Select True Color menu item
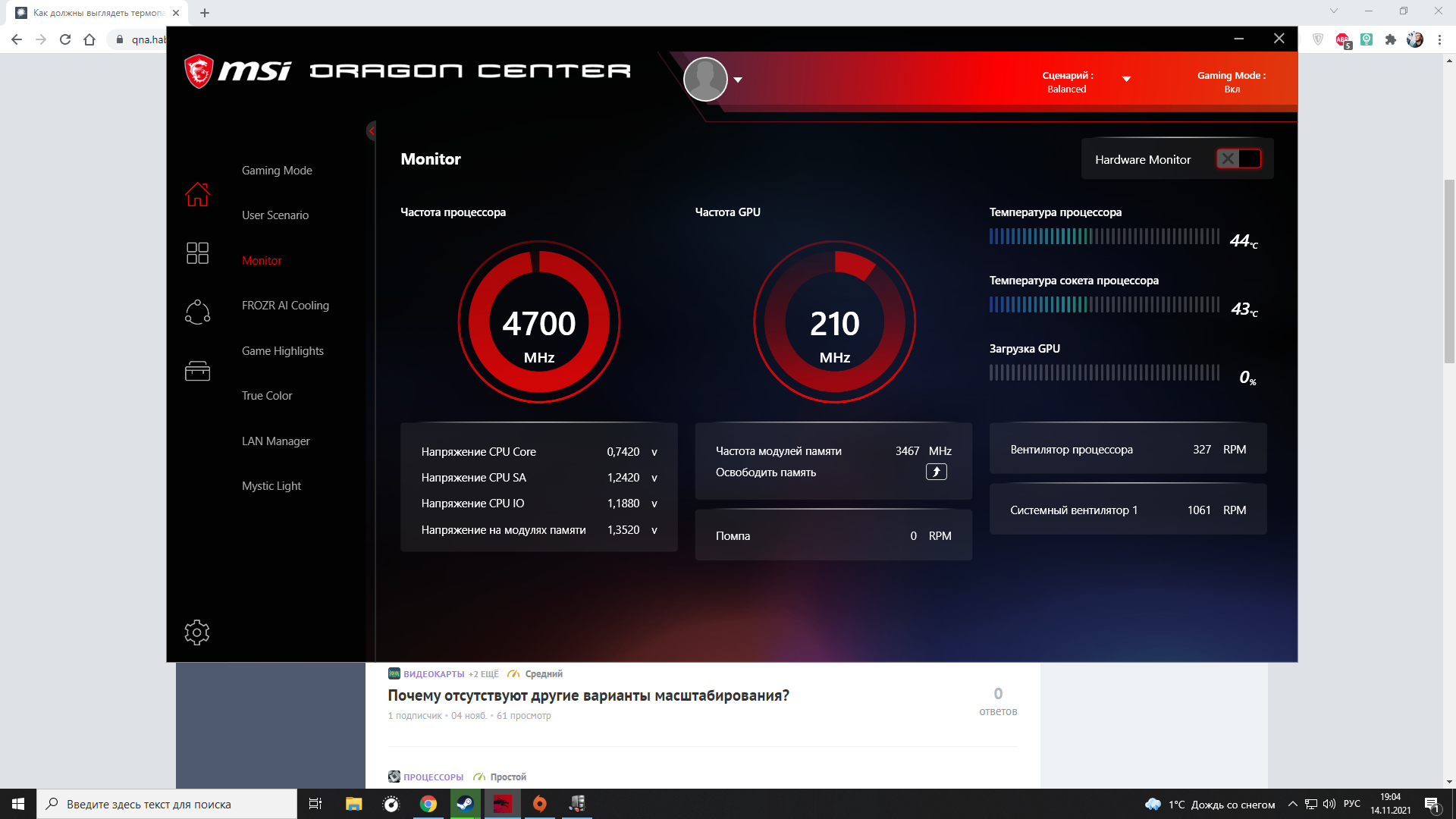The height and width of the screenshot is (819, 1456). (267, 396)
